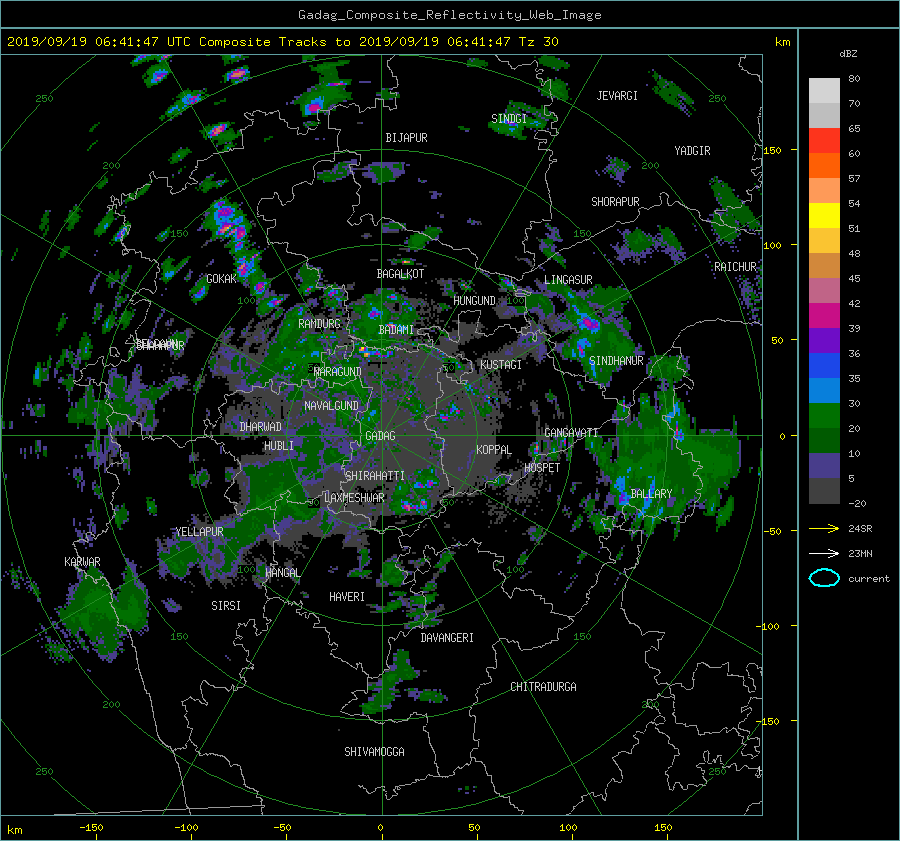The image size is (900, 841).
Task: Click the dBZ legend heading
Action: coord(848,53)
